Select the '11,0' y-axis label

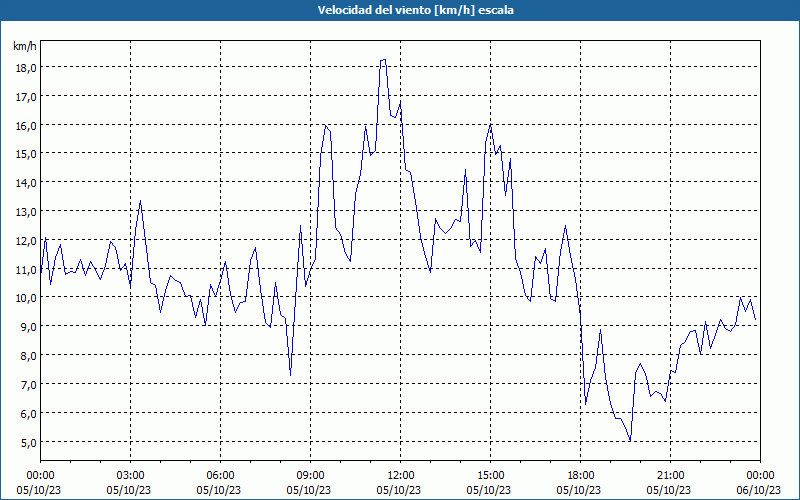pos(26,269)
